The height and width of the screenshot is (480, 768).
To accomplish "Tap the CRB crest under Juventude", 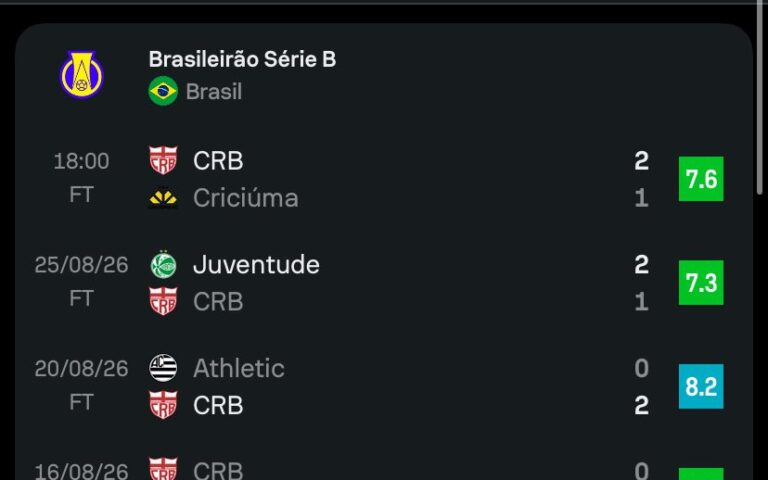I will pyautogui.click(x=163, y=301).
